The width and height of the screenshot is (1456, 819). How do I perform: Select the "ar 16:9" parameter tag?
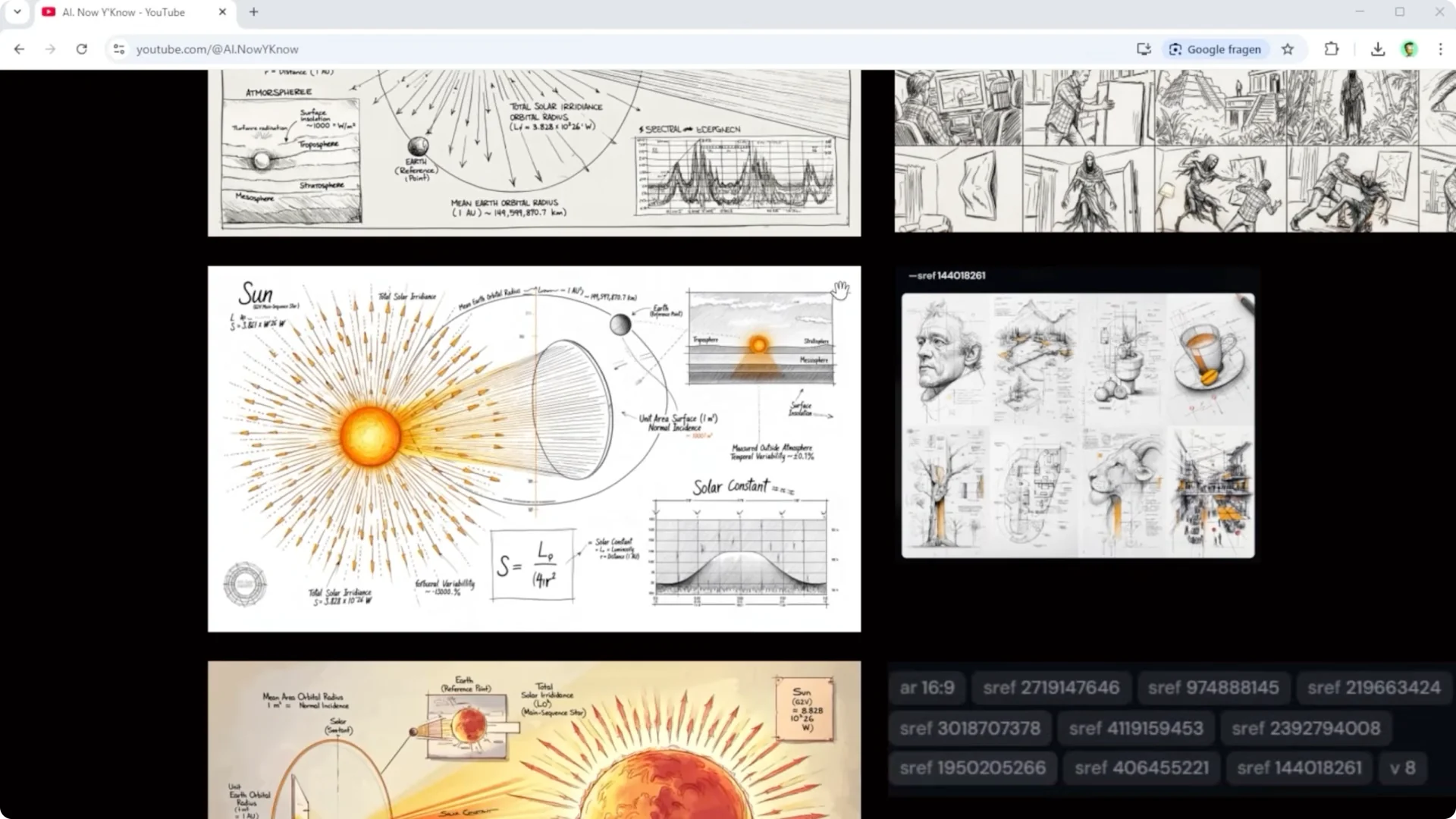pos(927,687)
